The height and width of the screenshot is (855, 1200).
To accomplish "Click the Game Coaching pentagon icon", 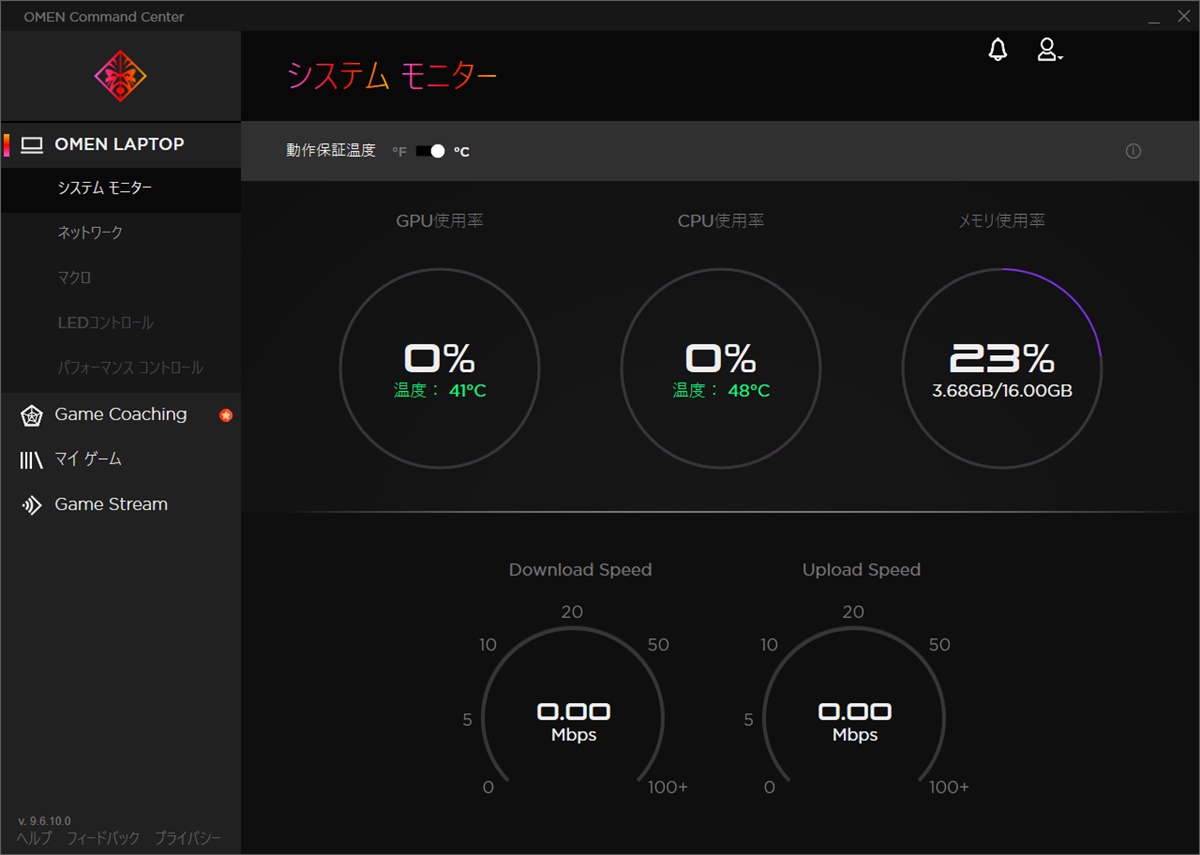I will point(31,415).
